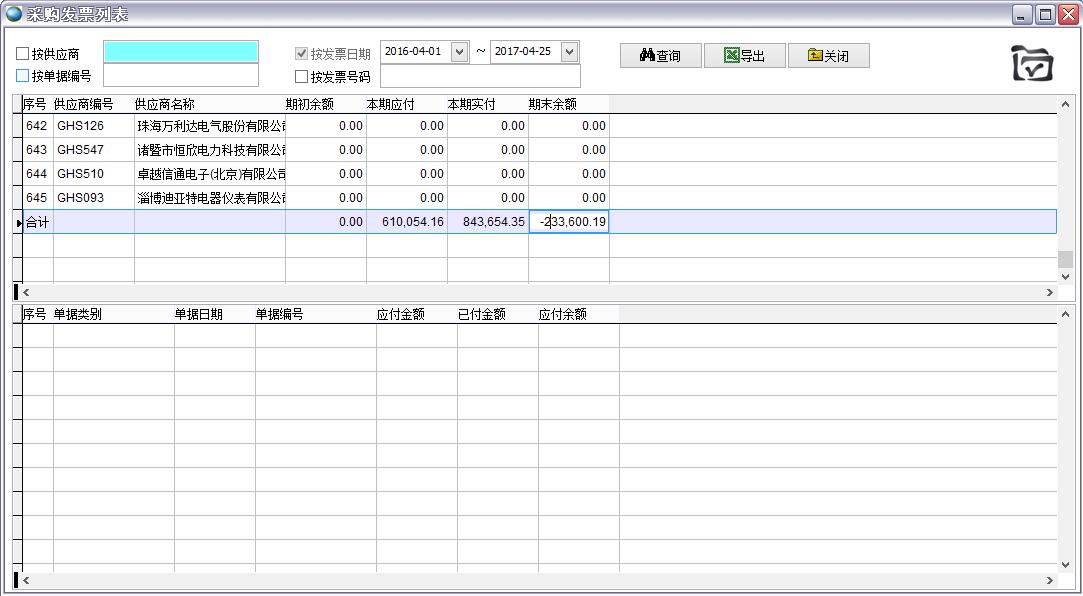This screenshot has height=596, width=1083.
Task: Open the start date 2016-04-01 dropdown
Action: click(459, 52)
